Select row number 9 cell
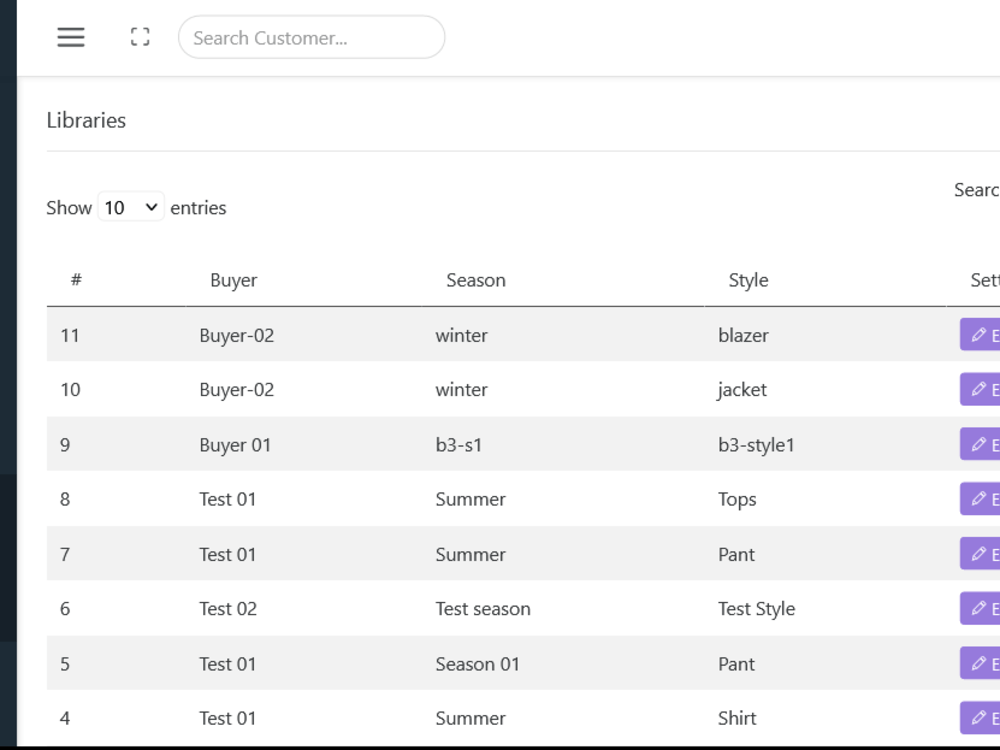This screenshot has height=750, width=1000. point(65,445)
